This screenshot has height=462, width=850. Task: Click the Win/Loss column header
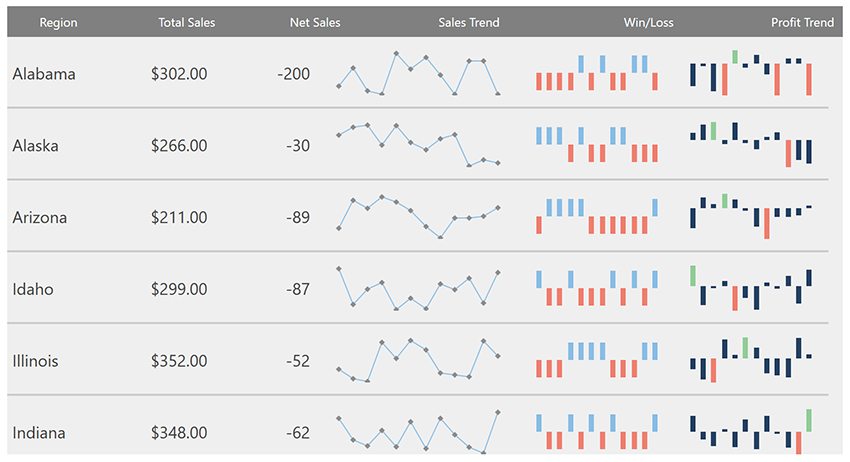coord(648,22)
